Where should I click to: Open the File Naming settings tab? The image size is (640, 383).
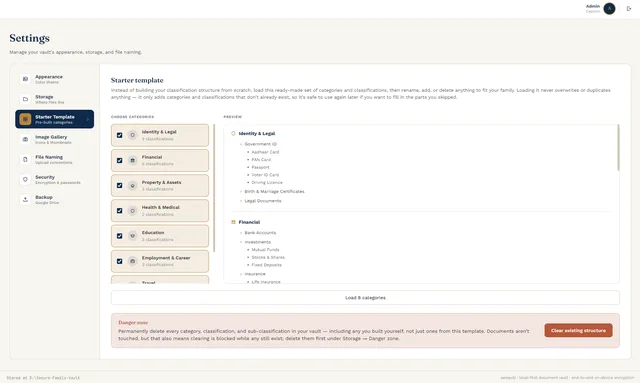(55, 159)
